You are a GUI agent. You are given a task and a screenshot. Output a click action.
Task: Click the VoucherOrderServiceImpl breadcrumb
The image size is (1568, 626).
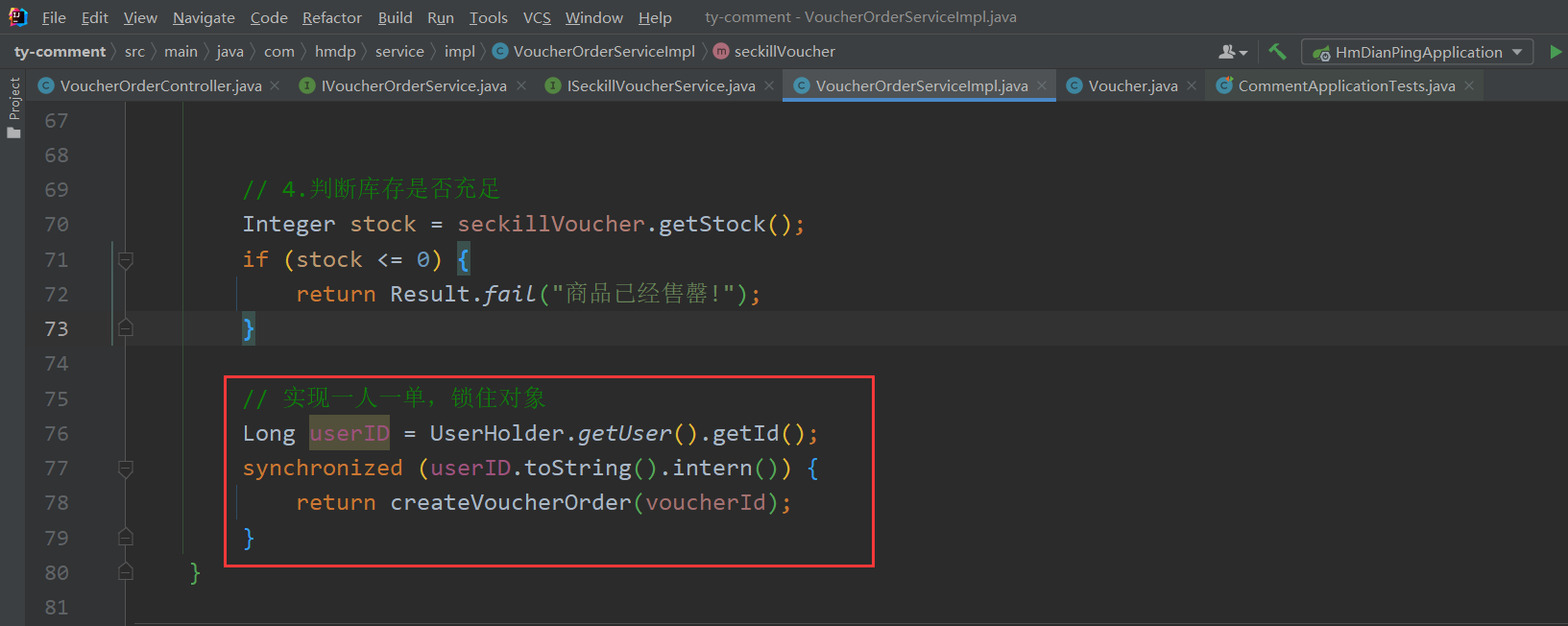[x=603, y=51]
